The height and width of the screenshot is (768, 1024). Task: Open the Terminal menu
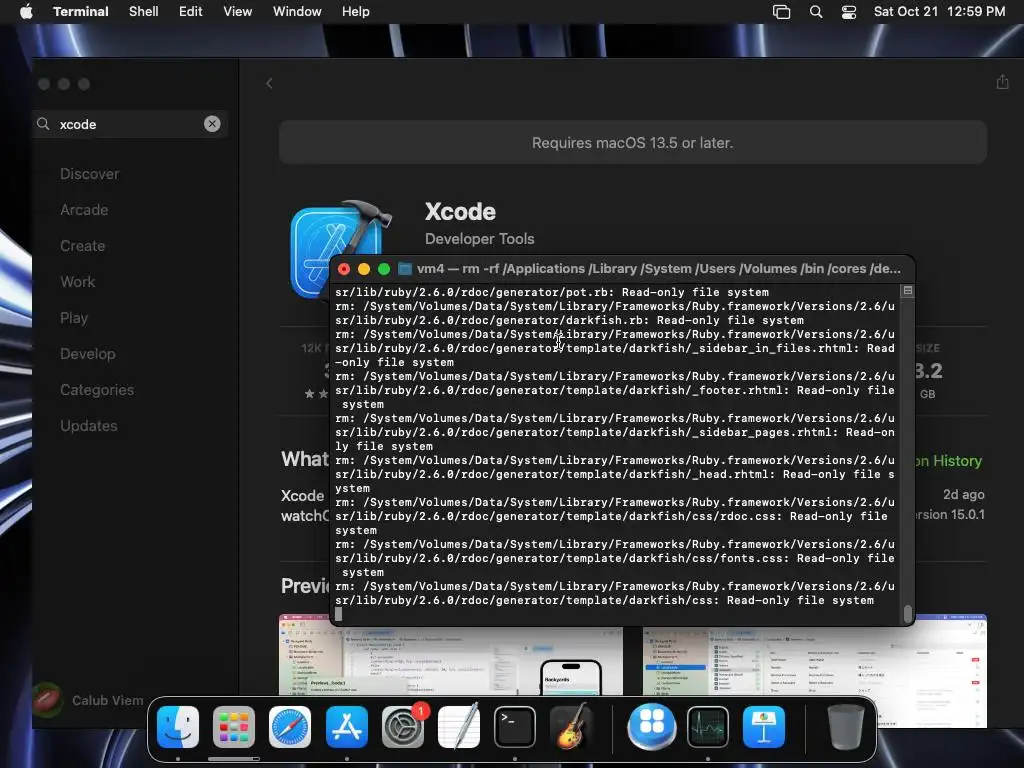(x=81, y=12)
